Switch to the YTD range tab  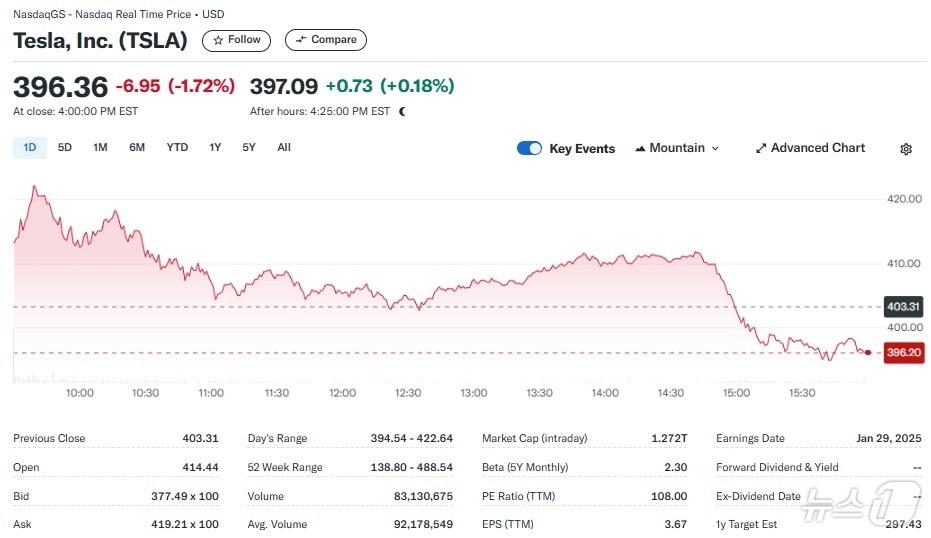pyautogui.click(x=177, y=148)
